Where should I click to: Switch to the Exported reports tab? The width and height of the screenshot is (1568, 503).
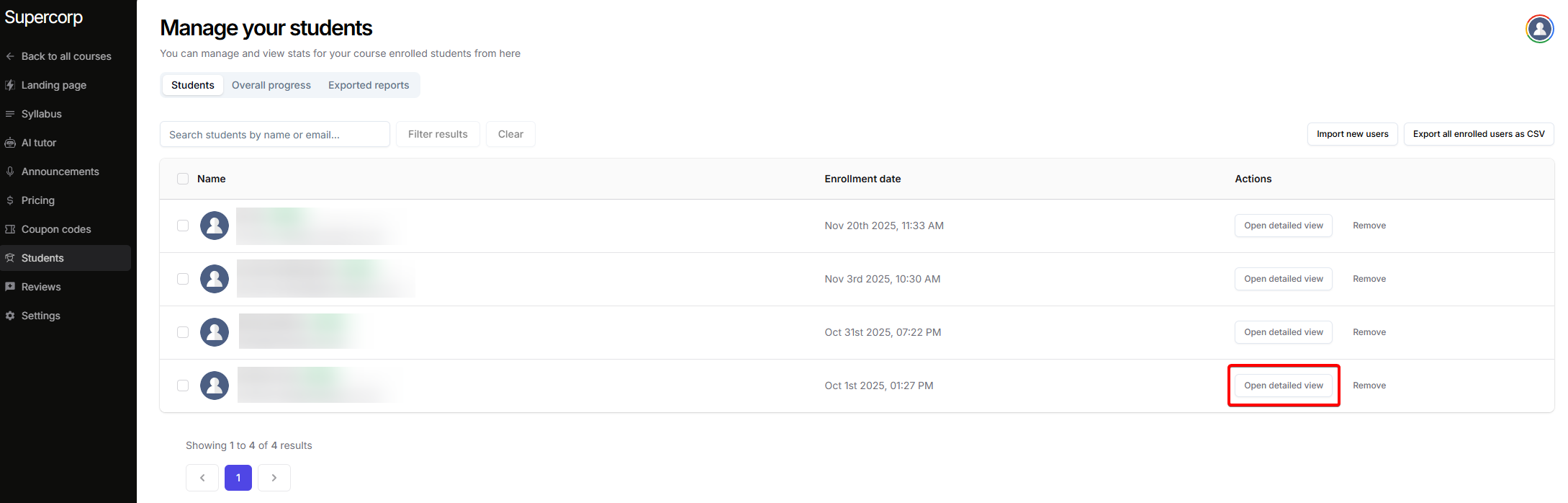click(x=369, y=85)
